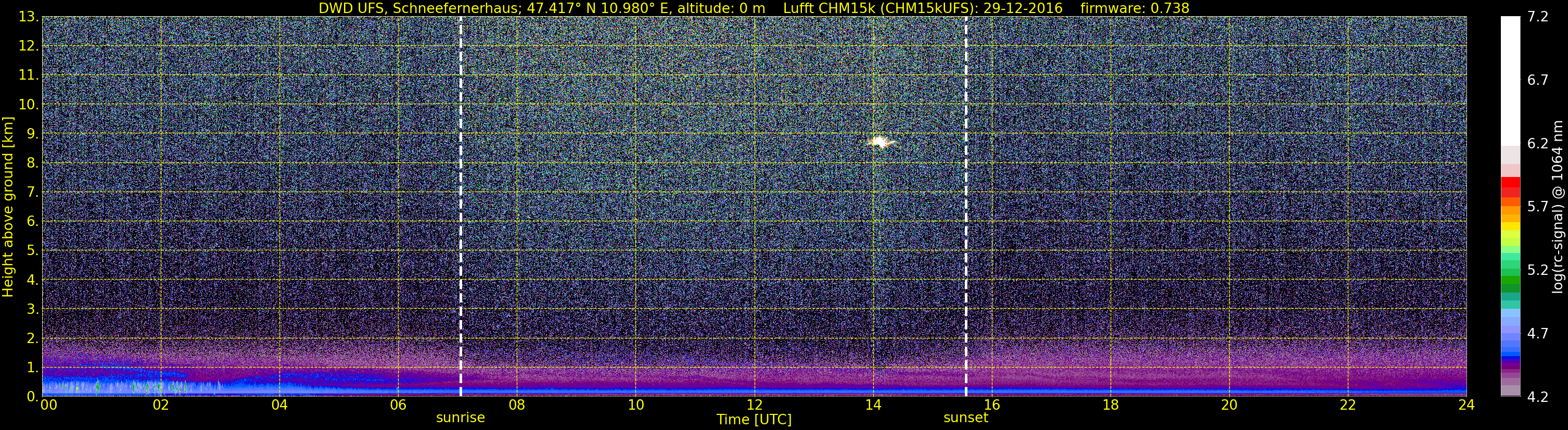The image size is (1568, 430).
Task: Click the yellow segment of the colorbar
Action: click(1510, 227)
